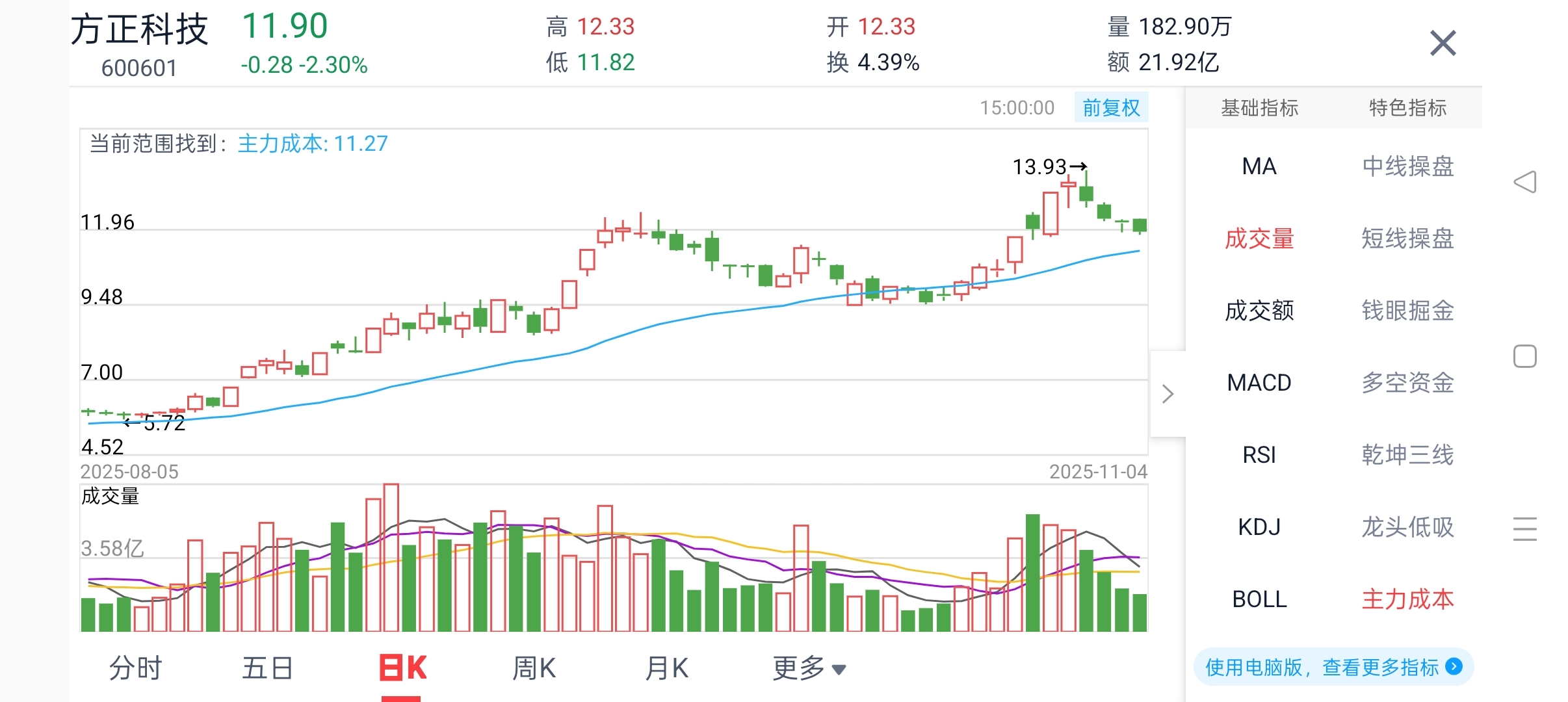Screen dimensions: 1568x702
Task: Tap the Android recent apps icon
Action: tap(1524, 529)
